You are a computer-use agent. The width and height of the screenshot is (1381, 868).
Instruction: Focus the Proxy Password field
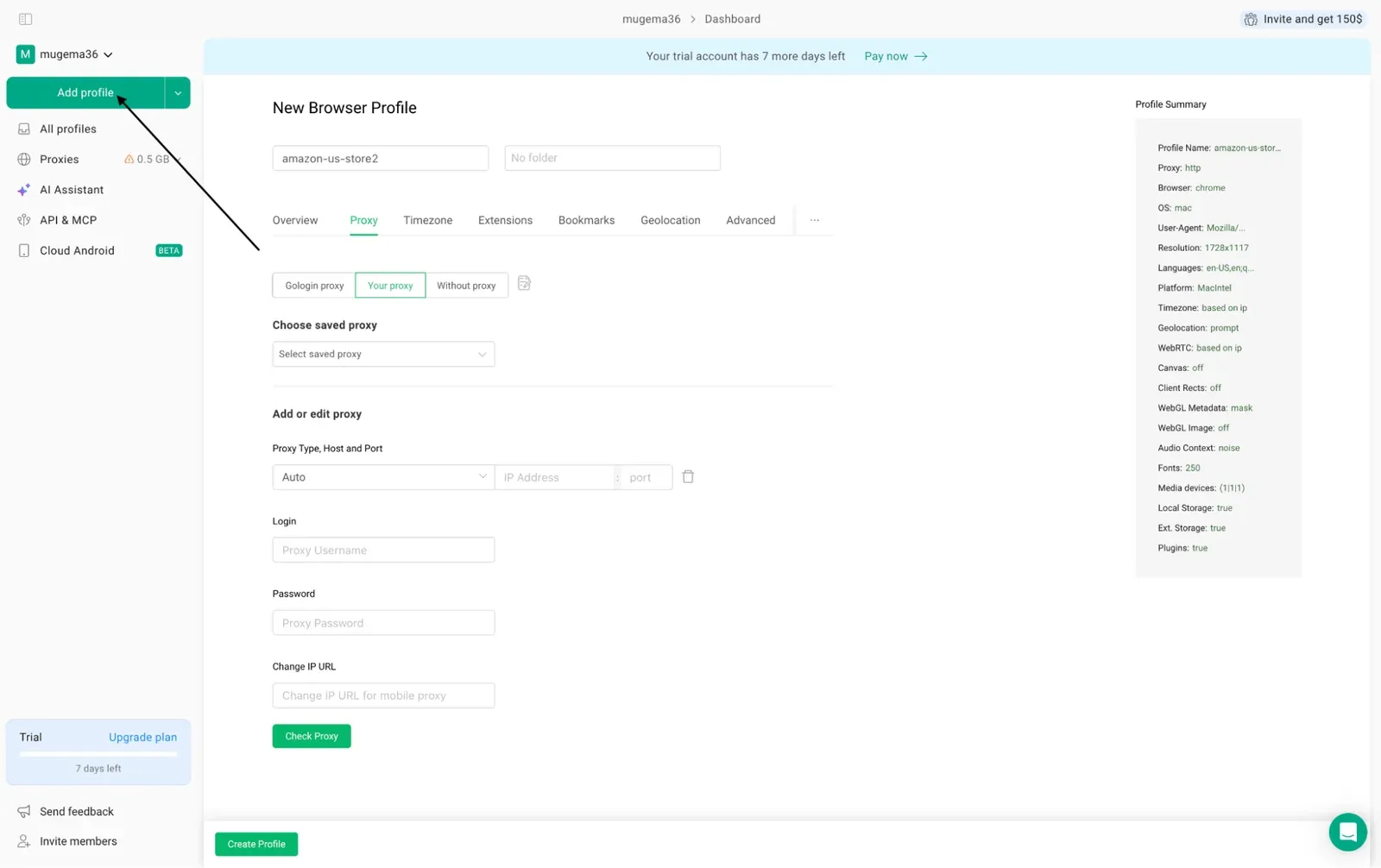pyautogui.click(x=383, y=623)
